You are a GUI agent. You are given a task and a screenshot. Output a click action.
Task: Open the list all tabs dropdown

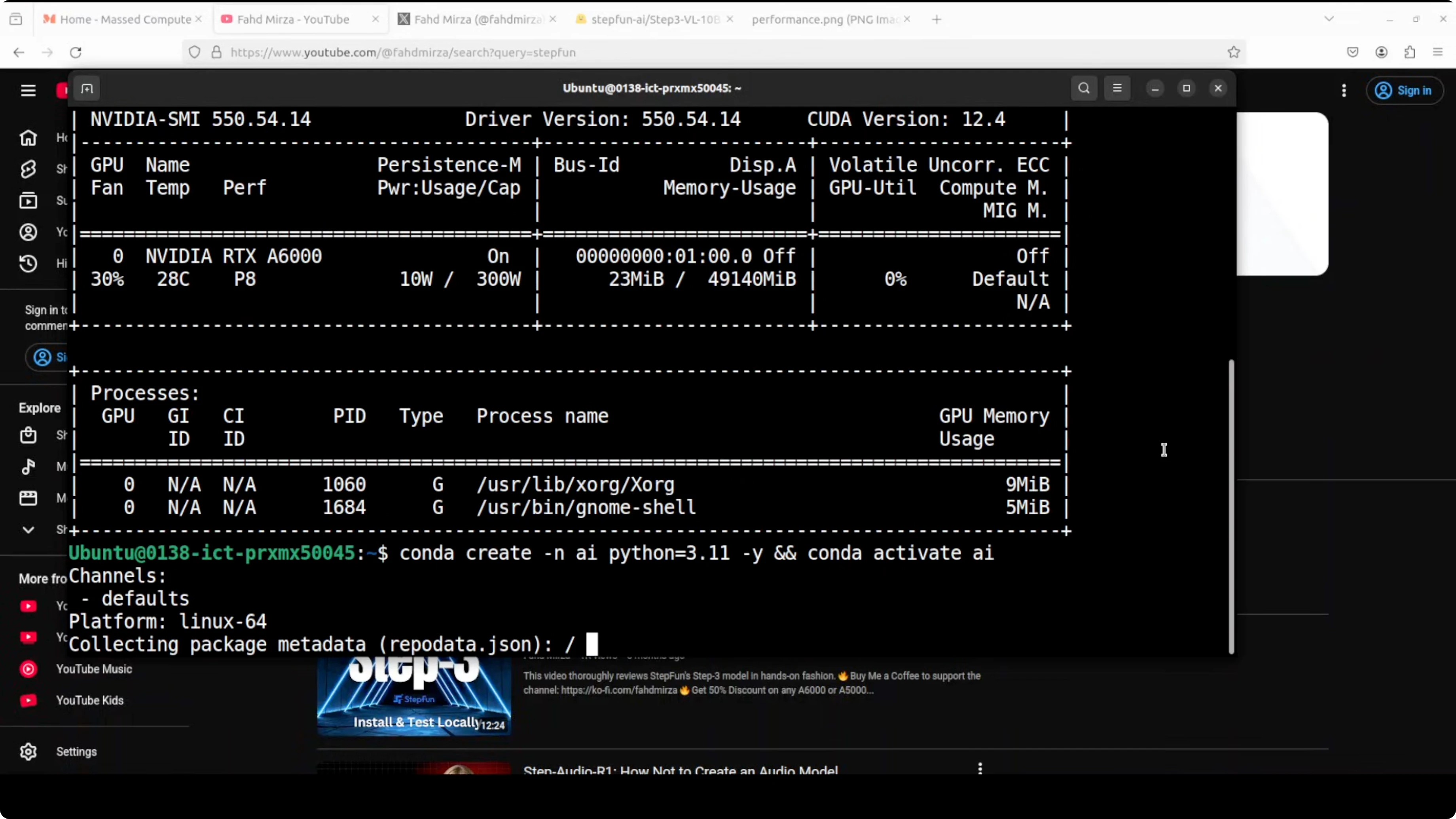pyautogui.click(x=1329, y=19)
